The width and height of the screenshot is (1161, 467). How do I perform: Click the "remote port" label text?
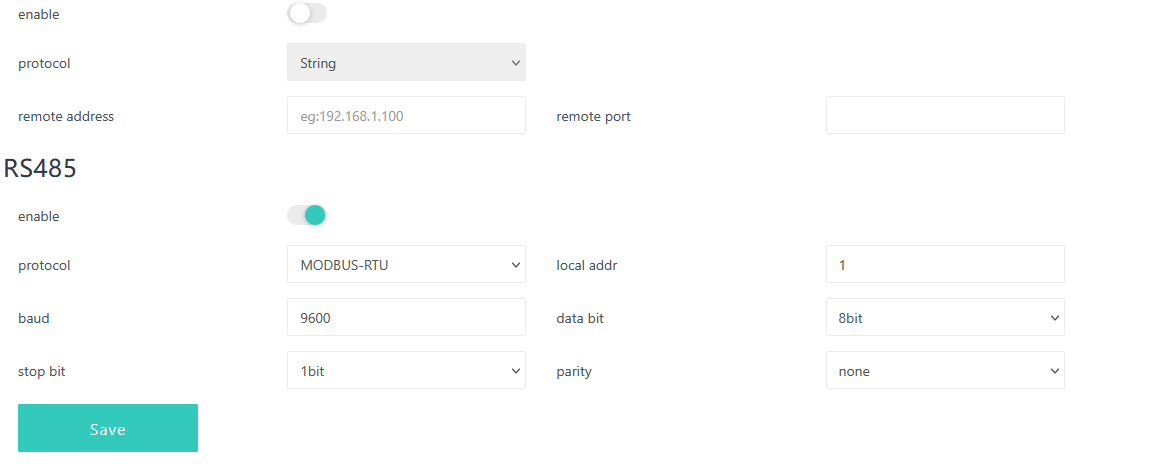click(593, 116)
